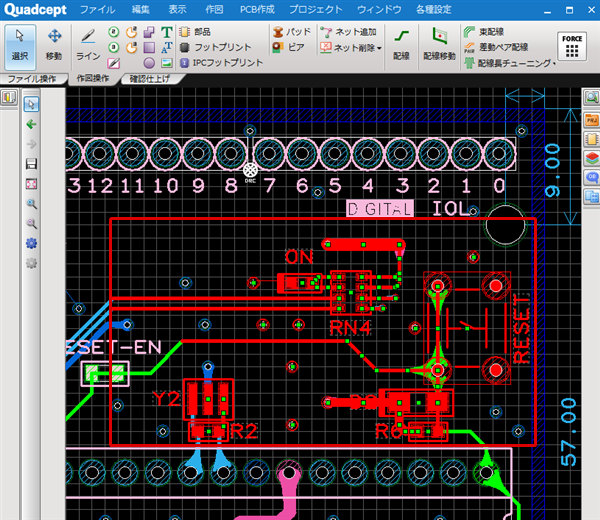Click 配線長チューニング length tuning

tap(507, 63)
